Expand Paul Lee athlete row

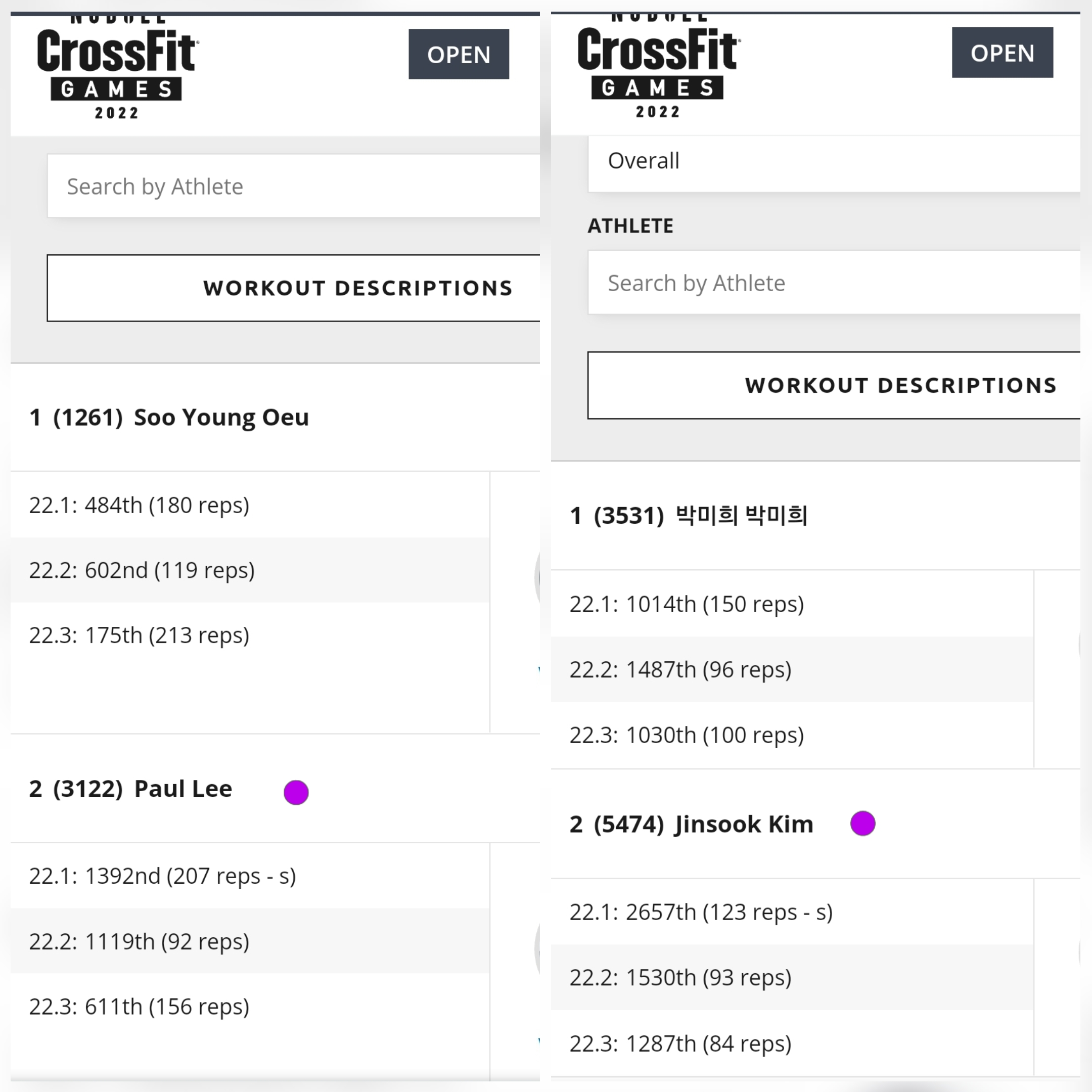[275, 789]
